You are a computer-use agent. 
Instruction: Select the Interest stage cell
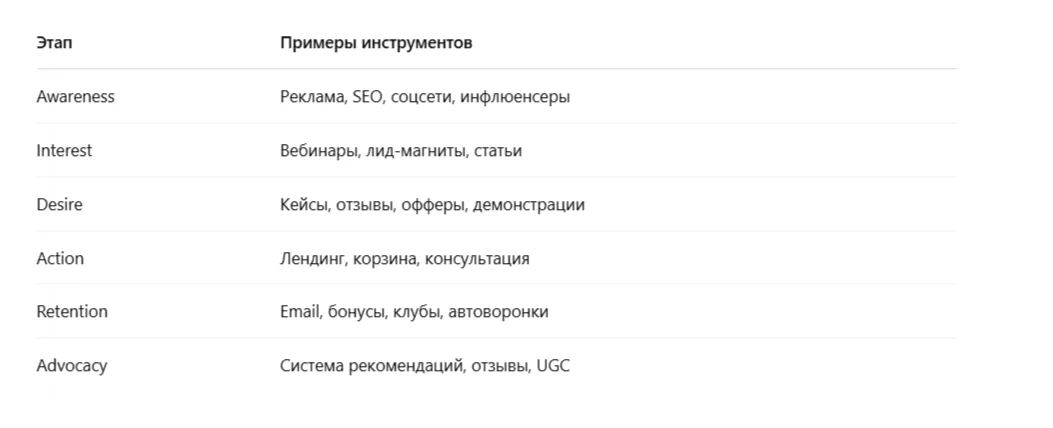[64, 151]
